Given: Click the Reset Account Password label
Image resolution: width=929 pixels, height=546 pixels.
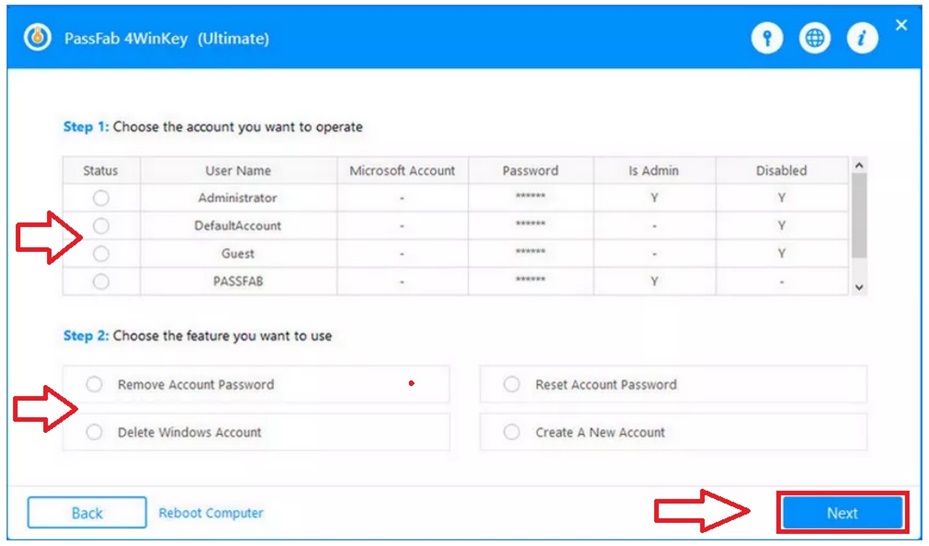Looking at the screenshot, I should pos(606,385).
